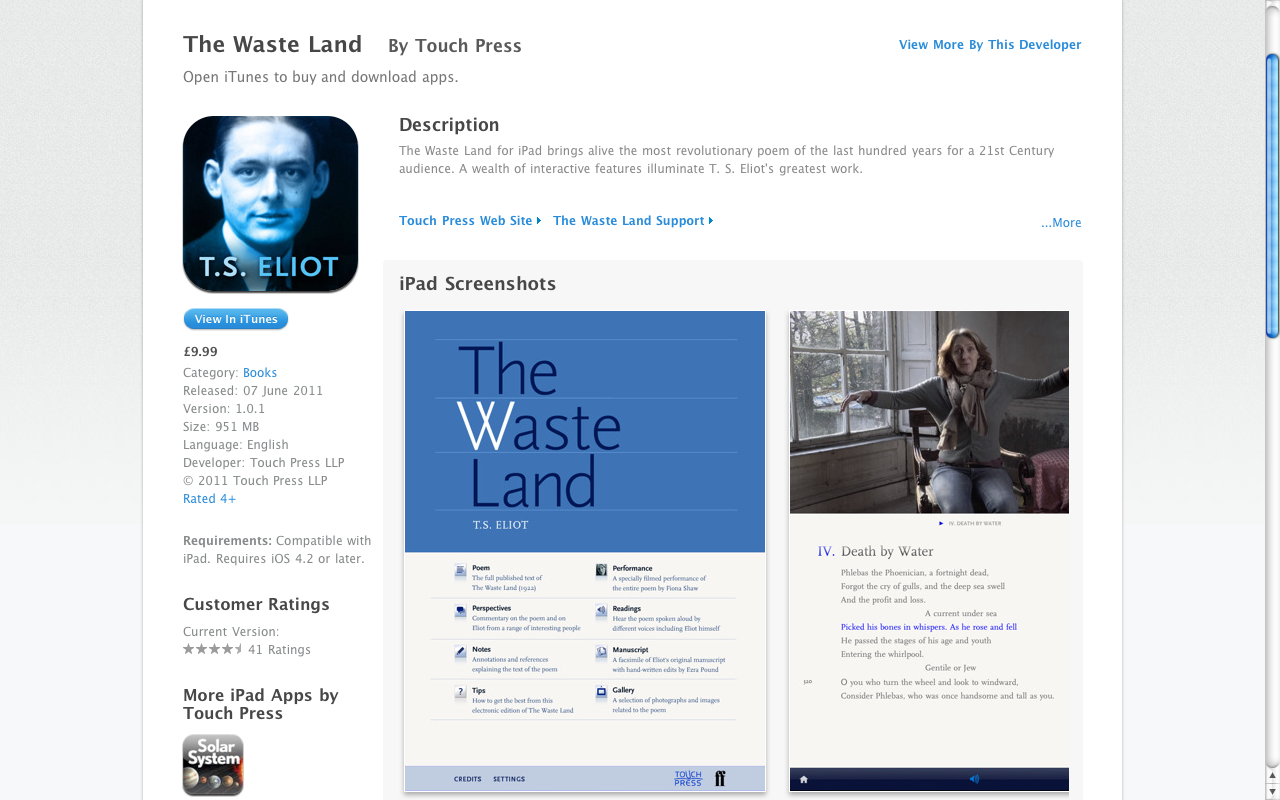Click the £9.99 price text
Viewport: 1280px width, 800px height.
pyautogui.click(x=200, y=352)
